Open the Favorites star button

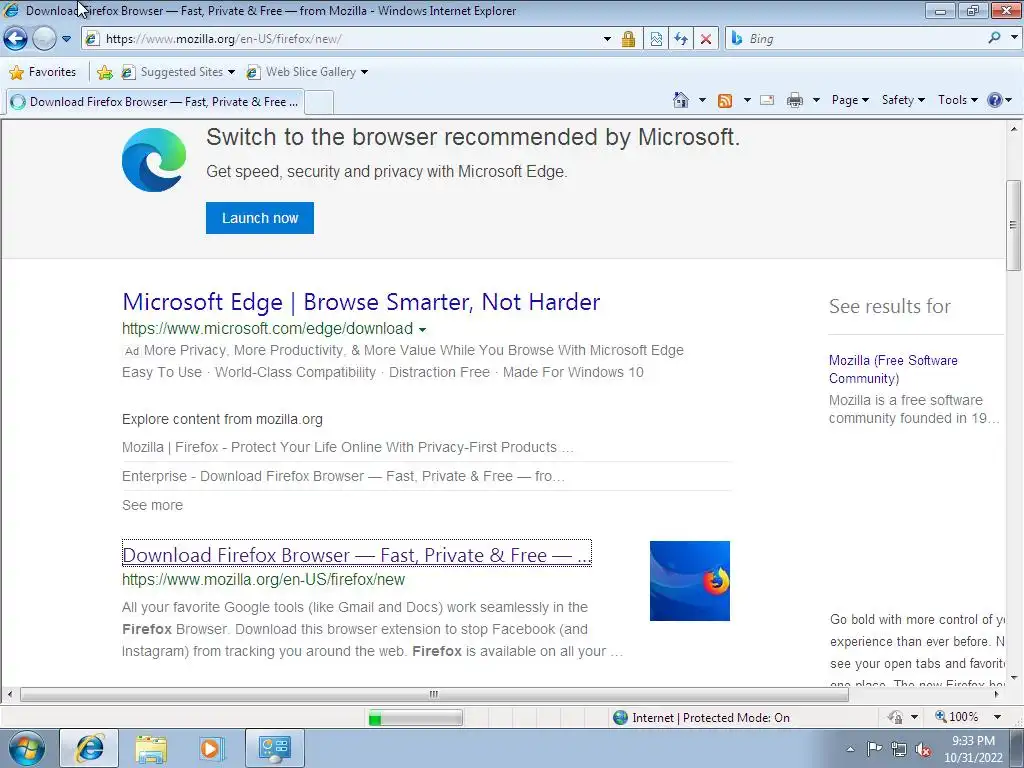(43, 72)
